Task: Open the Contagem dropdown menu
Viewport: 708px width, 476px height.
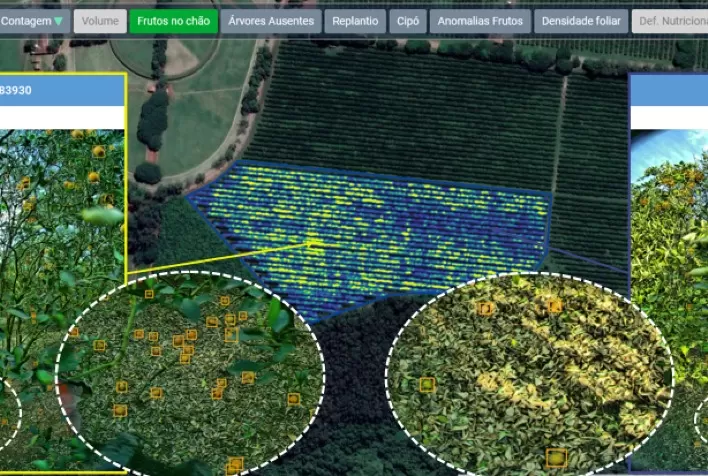Action: tap(33, 21)
